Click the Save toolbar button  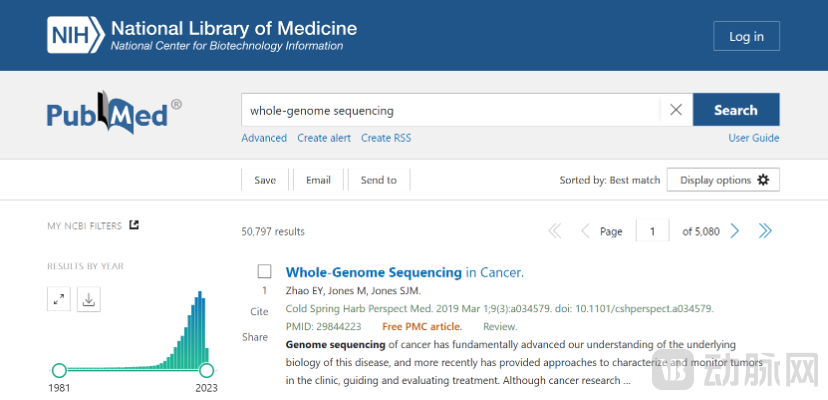tap(265, 180)
